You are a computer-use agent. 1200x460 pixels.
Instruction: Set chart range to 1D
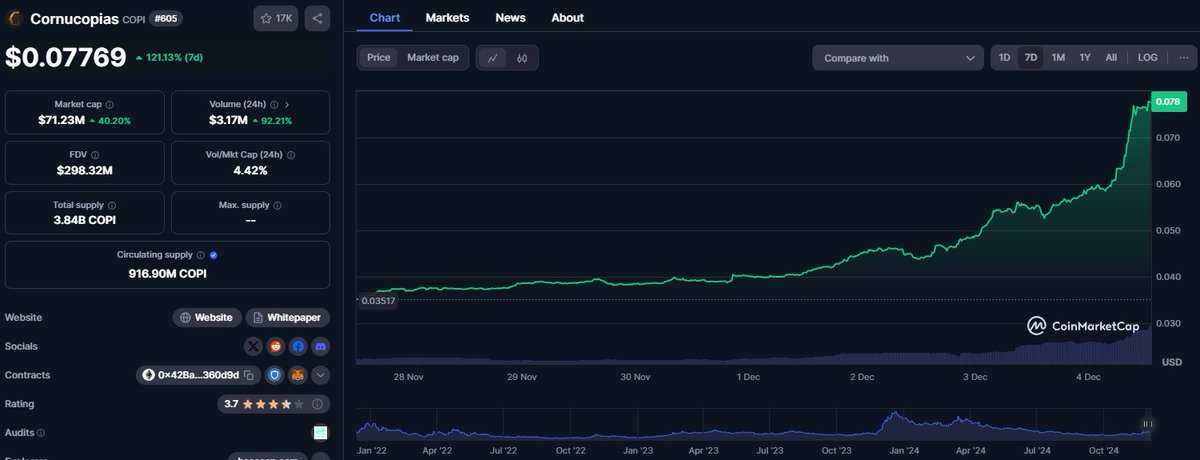(1005, 58)
